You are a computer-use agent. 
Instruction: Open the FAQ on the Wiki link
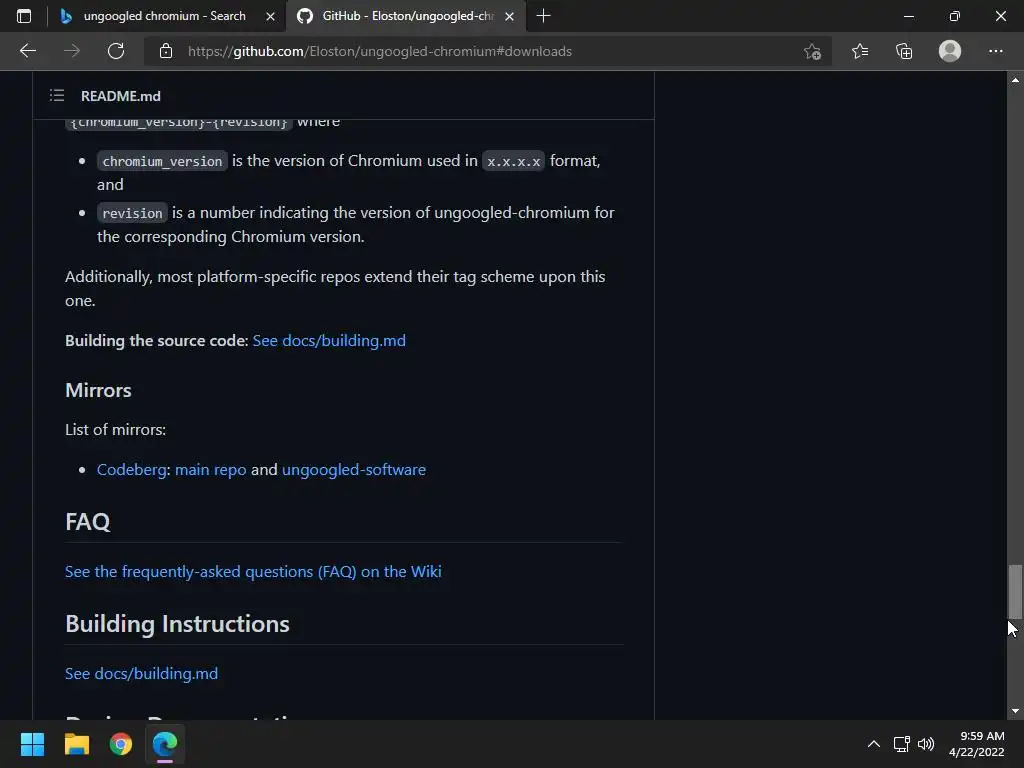coord(253,571)
